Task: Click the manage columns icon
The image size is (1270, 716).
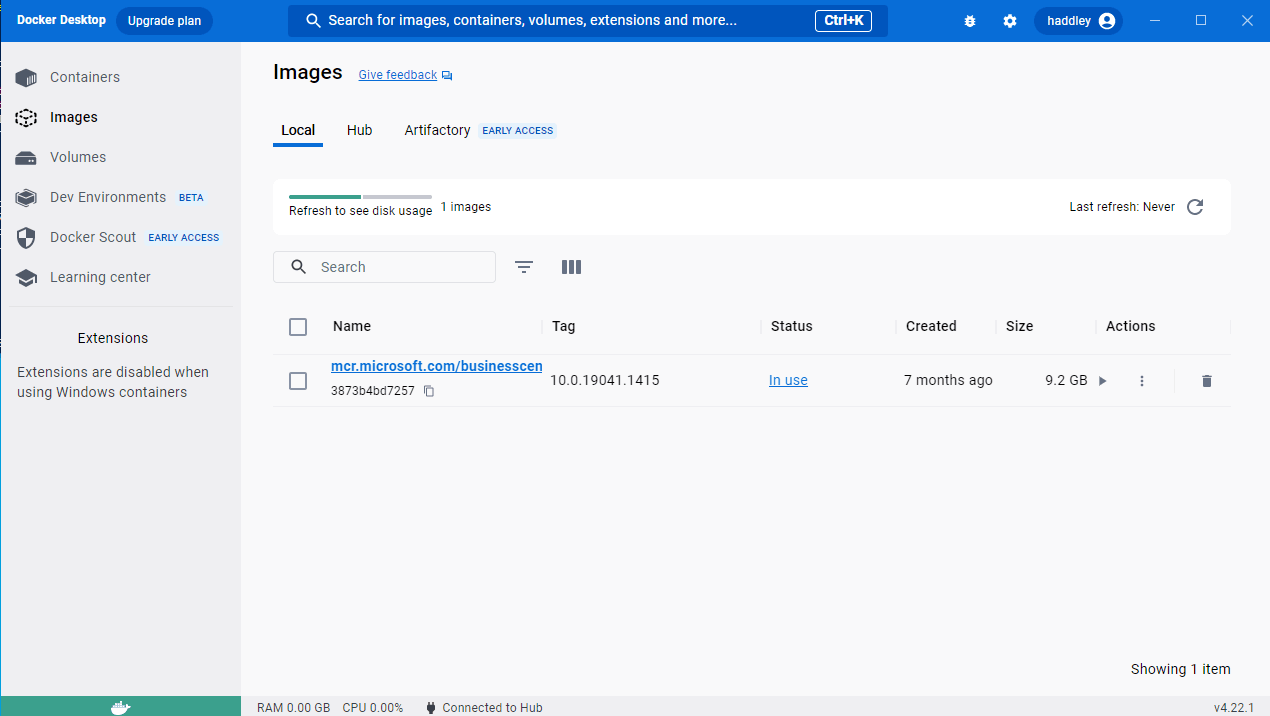Action: [x=571, y=267]
